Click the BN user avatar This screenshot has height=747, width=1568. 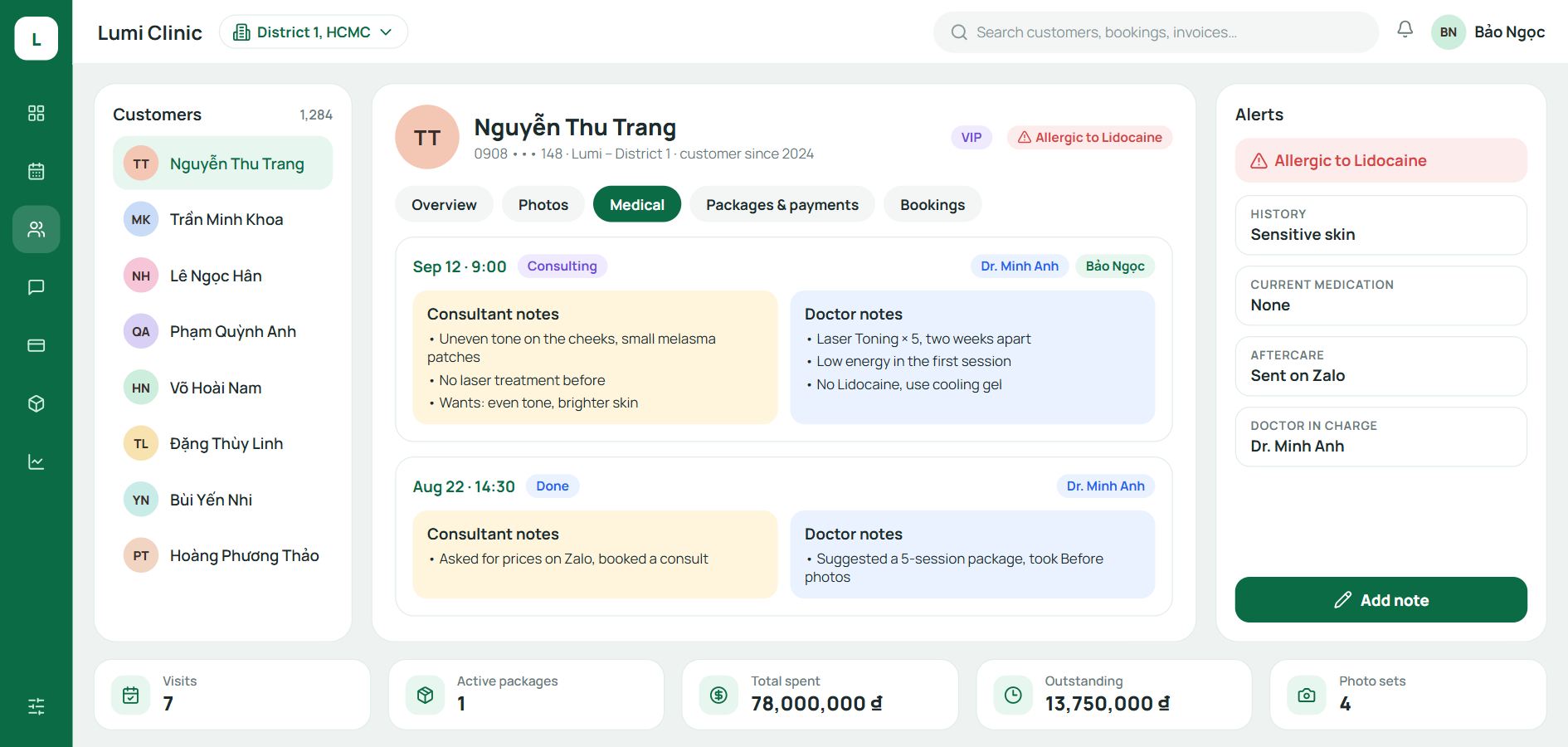click(x=1449, y=32)
